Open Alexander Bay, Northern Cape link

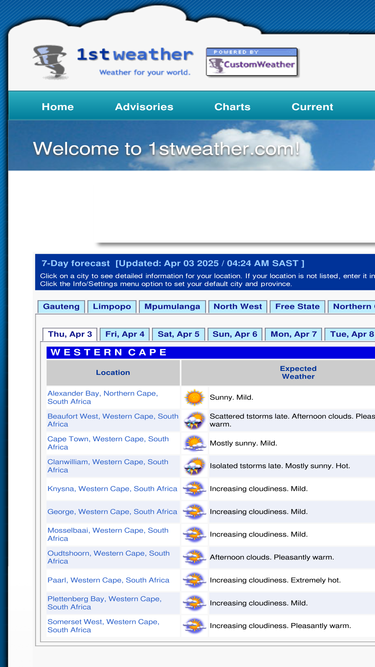tap(102, 398)
